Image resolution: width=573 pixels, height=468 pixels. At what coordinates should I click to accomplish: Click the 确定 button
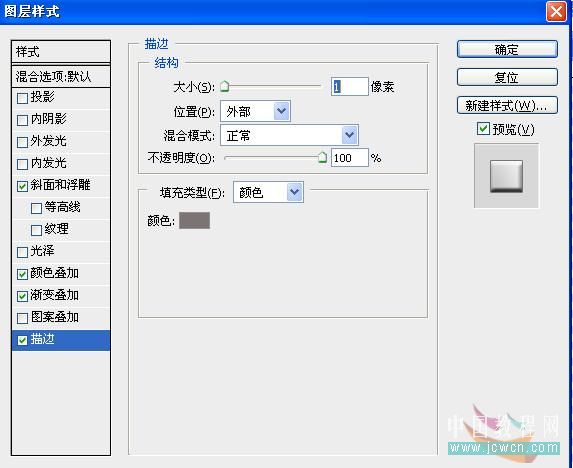pos(507,49)
